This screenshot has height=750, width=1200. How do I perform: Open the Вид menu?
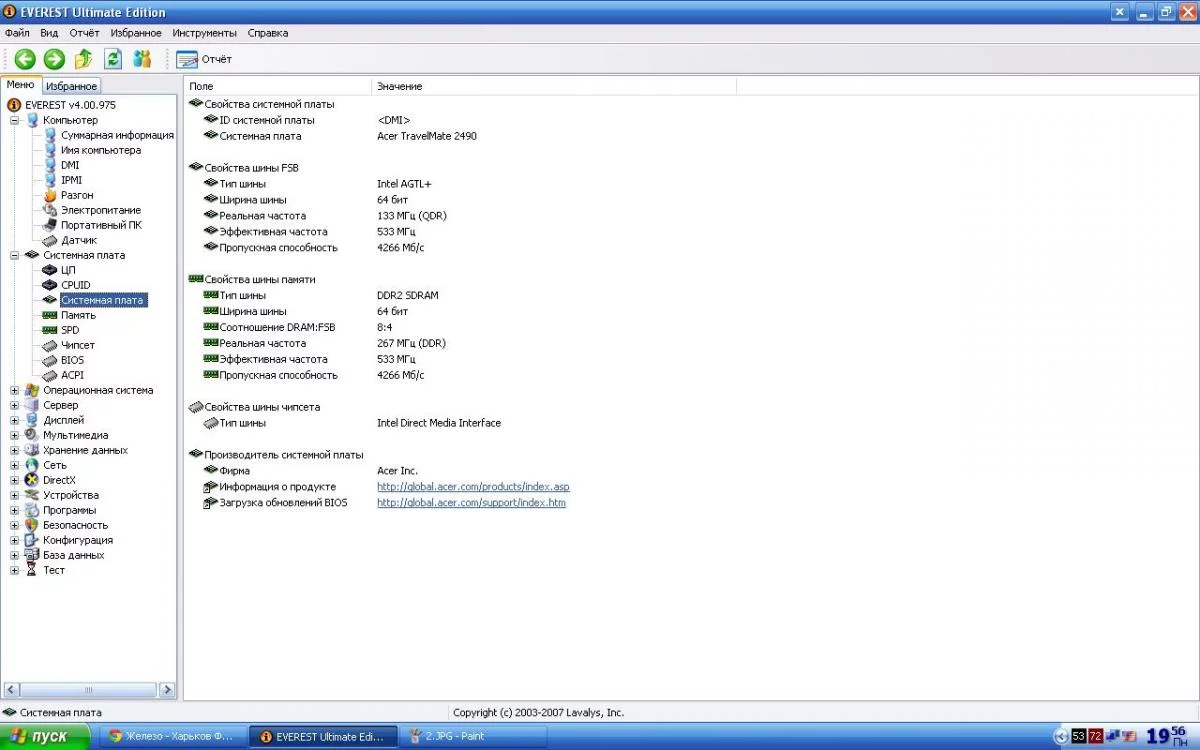click(49, 33)
